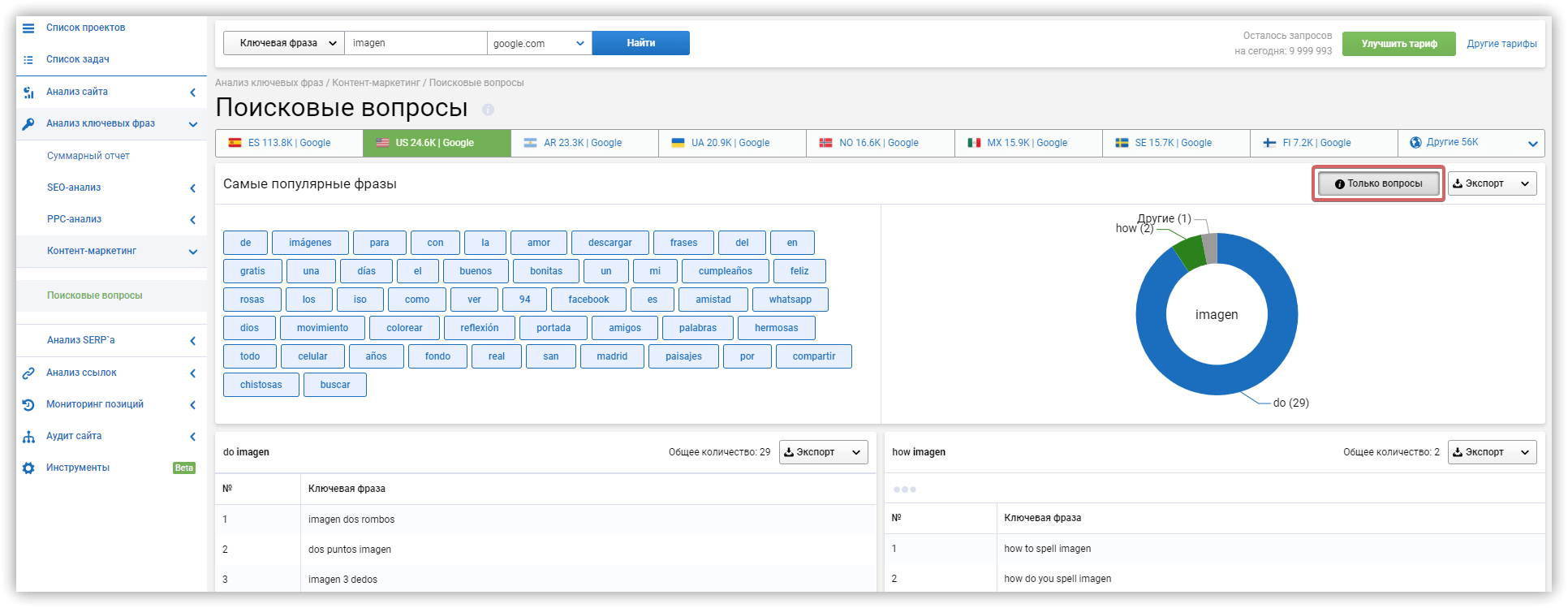Open Экспорт dropdown in do imagen table
This screenshot has width=1568, height=608.
coord(823,452)
